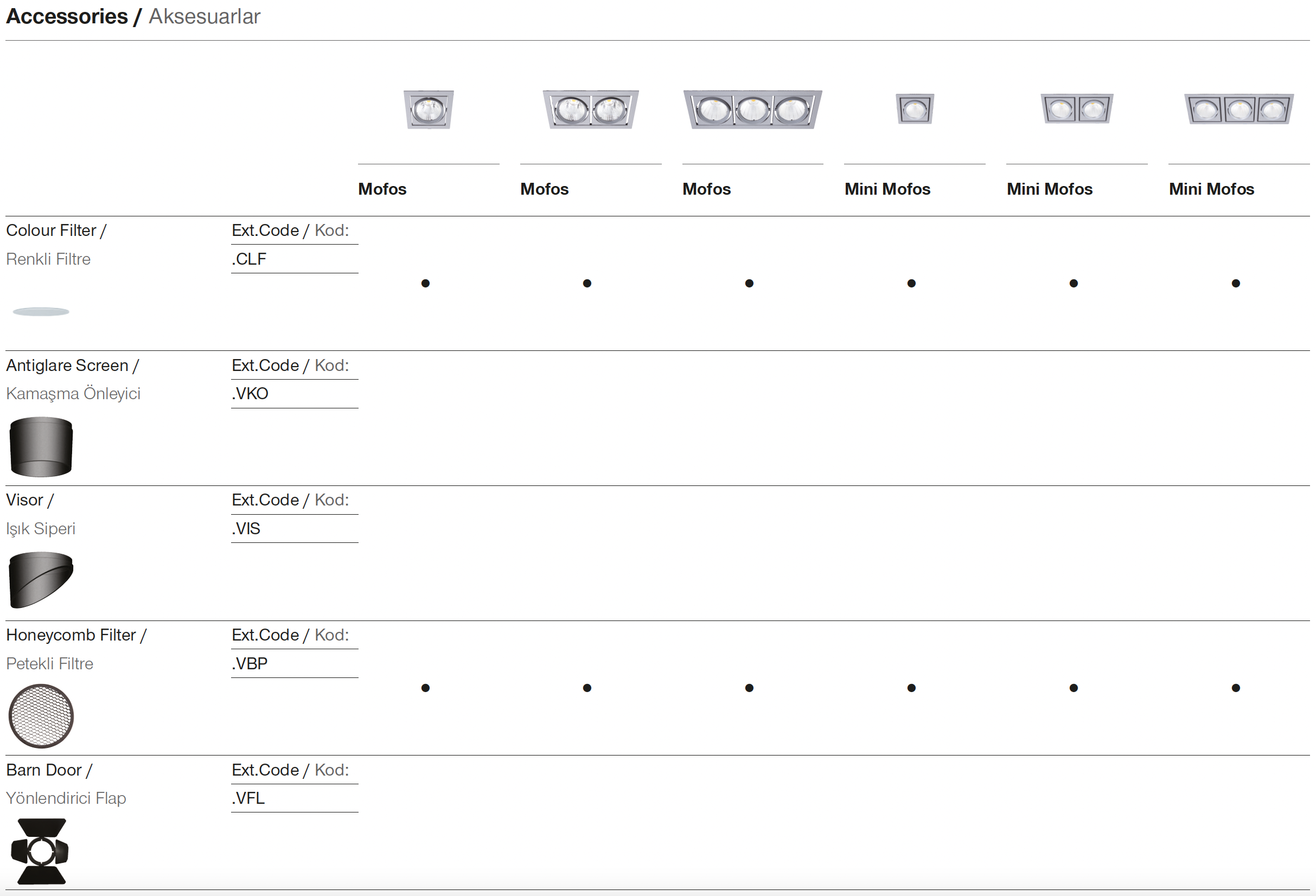Image resolution: width=1316 pixels, height=896 pixels.
Task: Click the Honeycomb Filter dot under last Mini Mofos
Action: pyautogui.click(x=1236, y=688)
